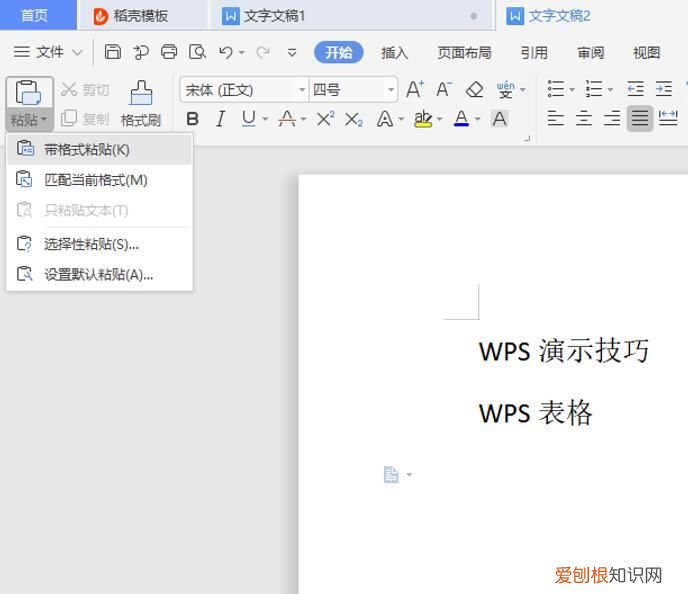Apply superscript X² formatting
688x594 pixels.
pos(325,118)
